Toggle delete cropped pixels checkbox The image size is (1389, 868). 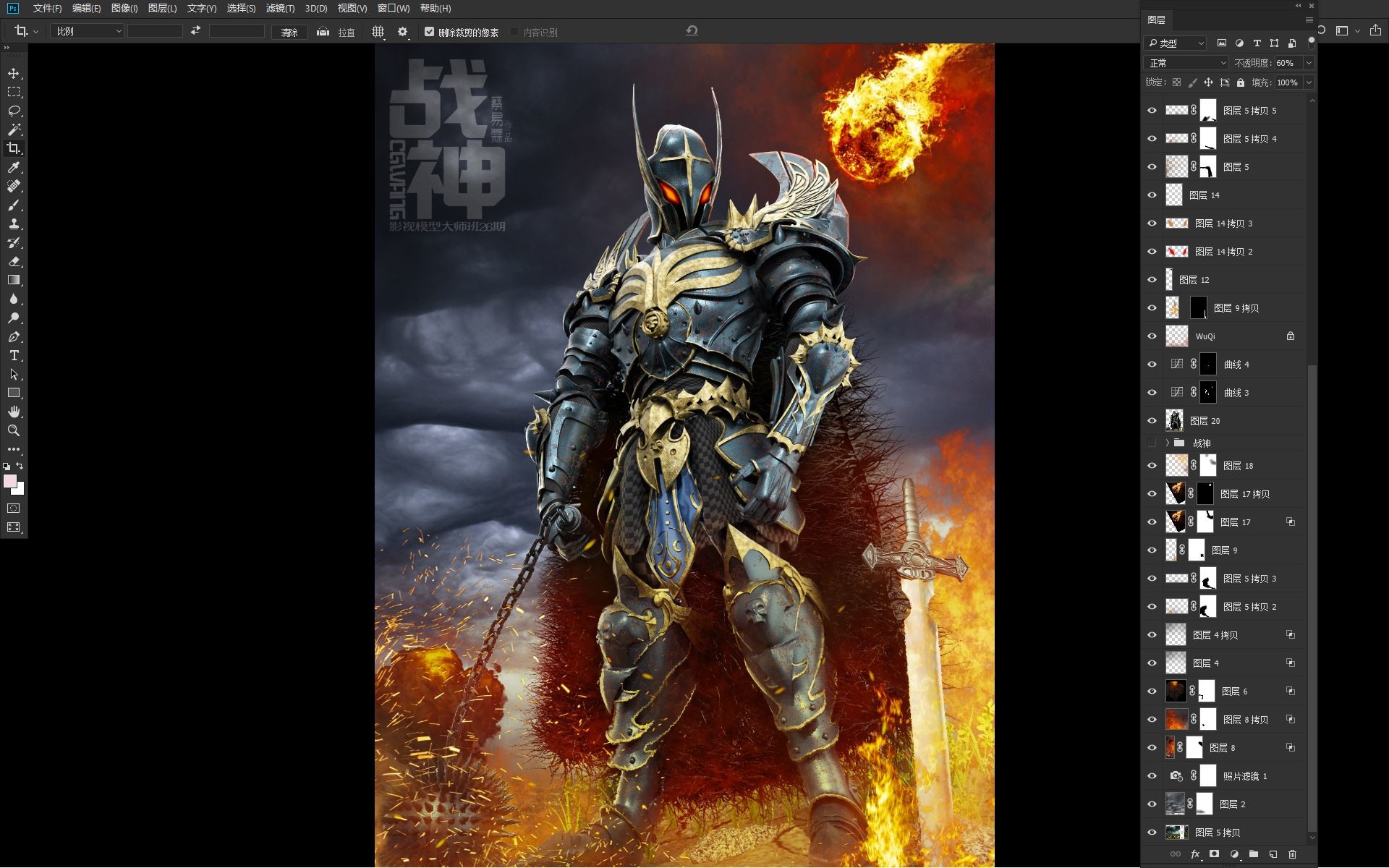click(430, 32)
